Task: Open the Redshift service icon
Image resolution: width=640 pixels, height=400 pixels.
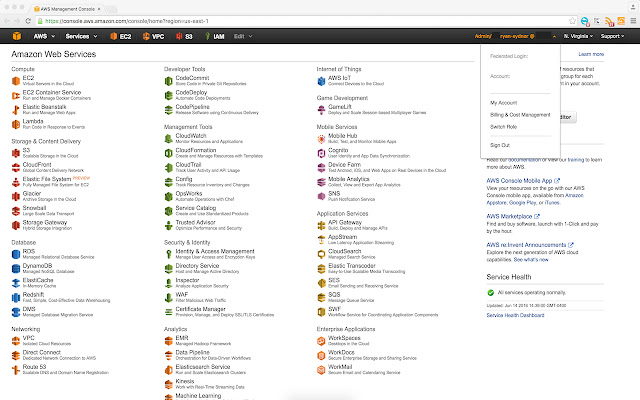Action: click(x=16, y=298)
